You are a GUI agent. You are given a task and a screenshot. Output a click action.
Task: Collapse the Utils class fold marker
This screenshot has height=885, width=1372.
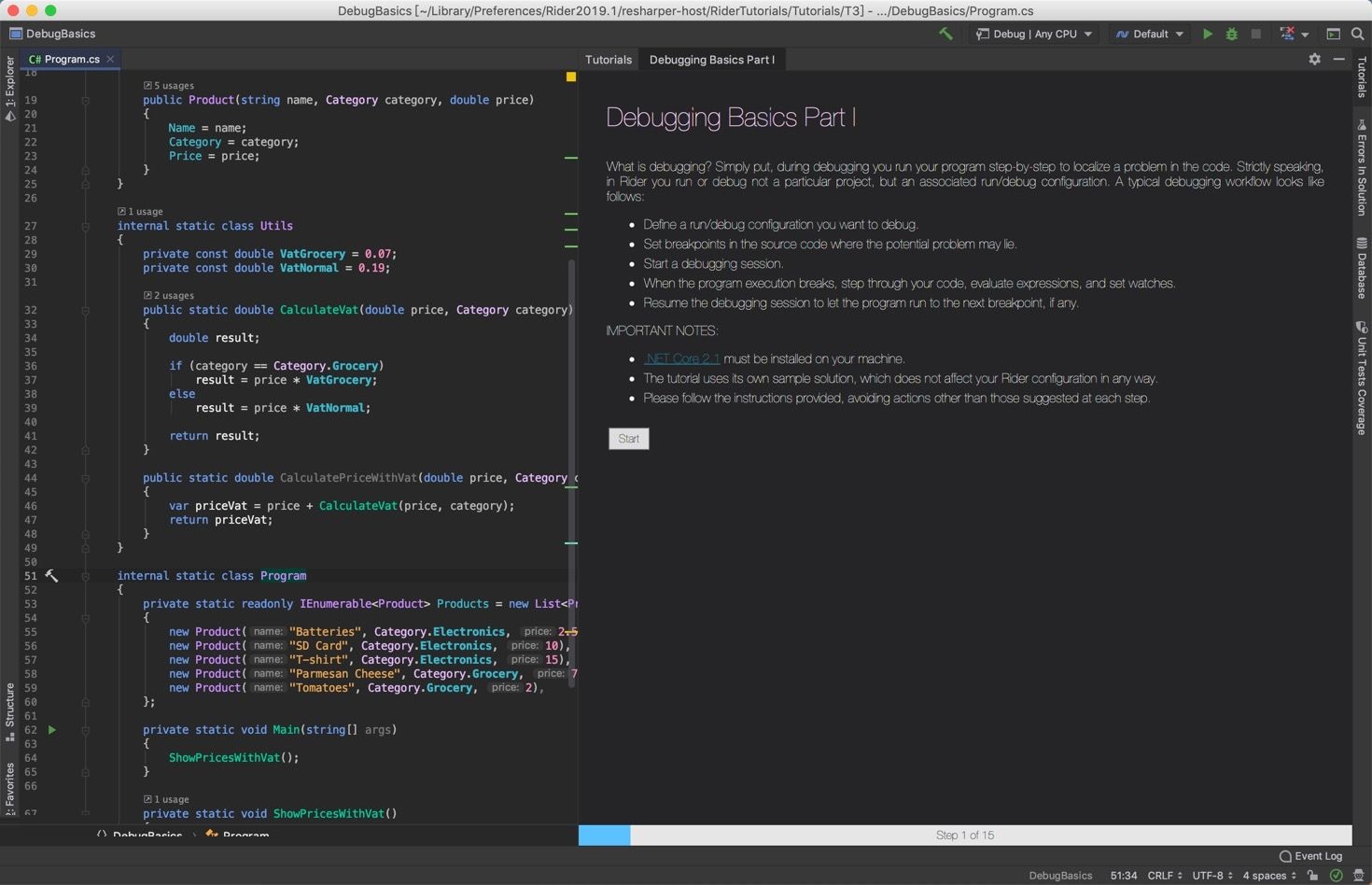85,226
